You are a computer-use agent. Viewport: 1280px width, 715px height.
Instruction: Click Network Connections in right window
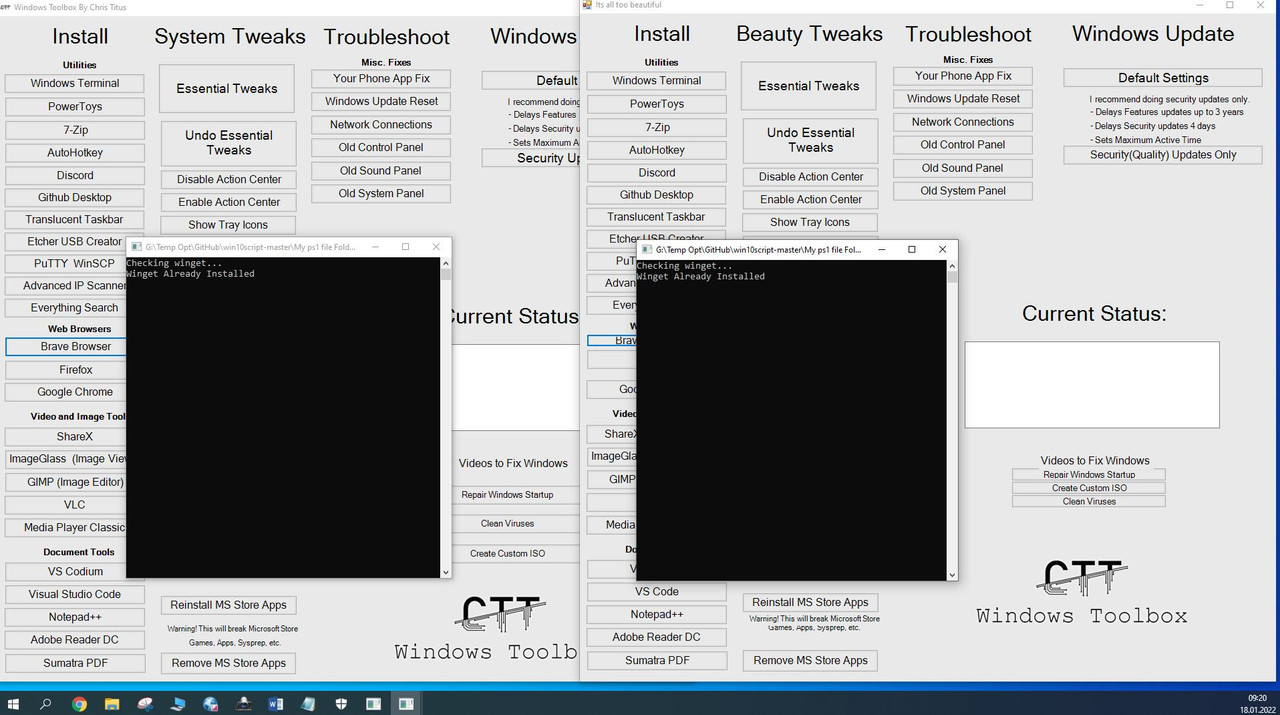coord(963,122)
